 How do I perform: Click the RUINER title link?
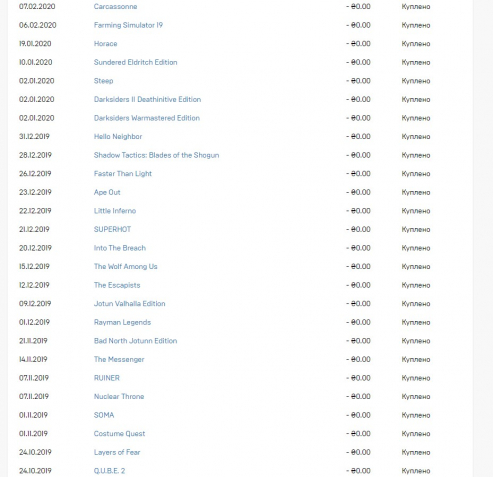point(107,378)
